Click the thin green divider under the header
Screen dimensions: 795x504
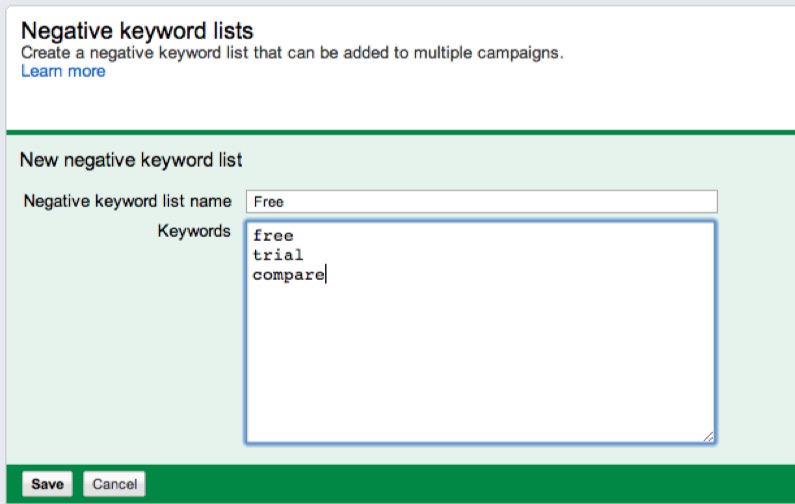[x=400, y=131]
